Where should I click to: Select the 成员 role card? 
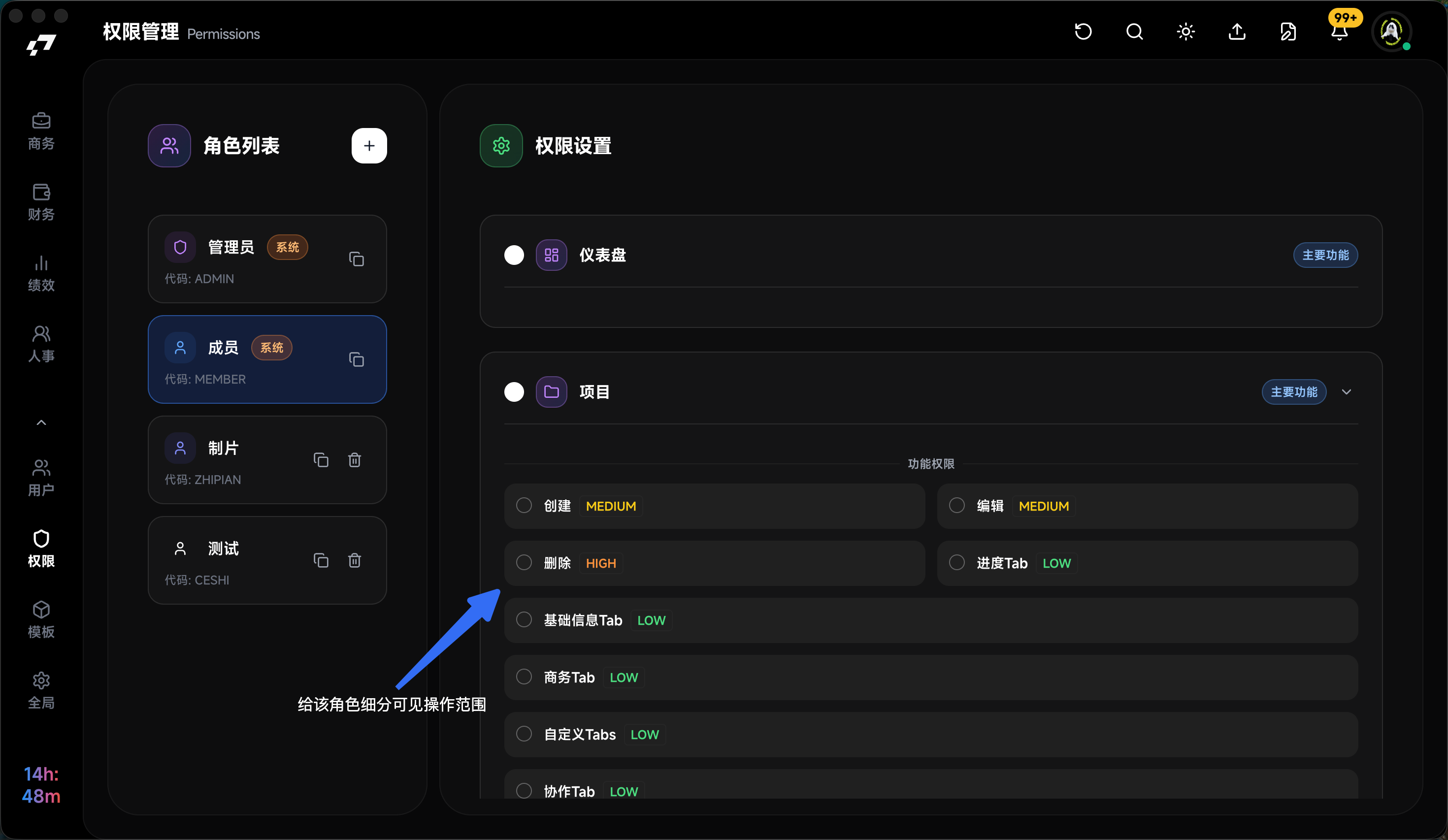[267, 359]
